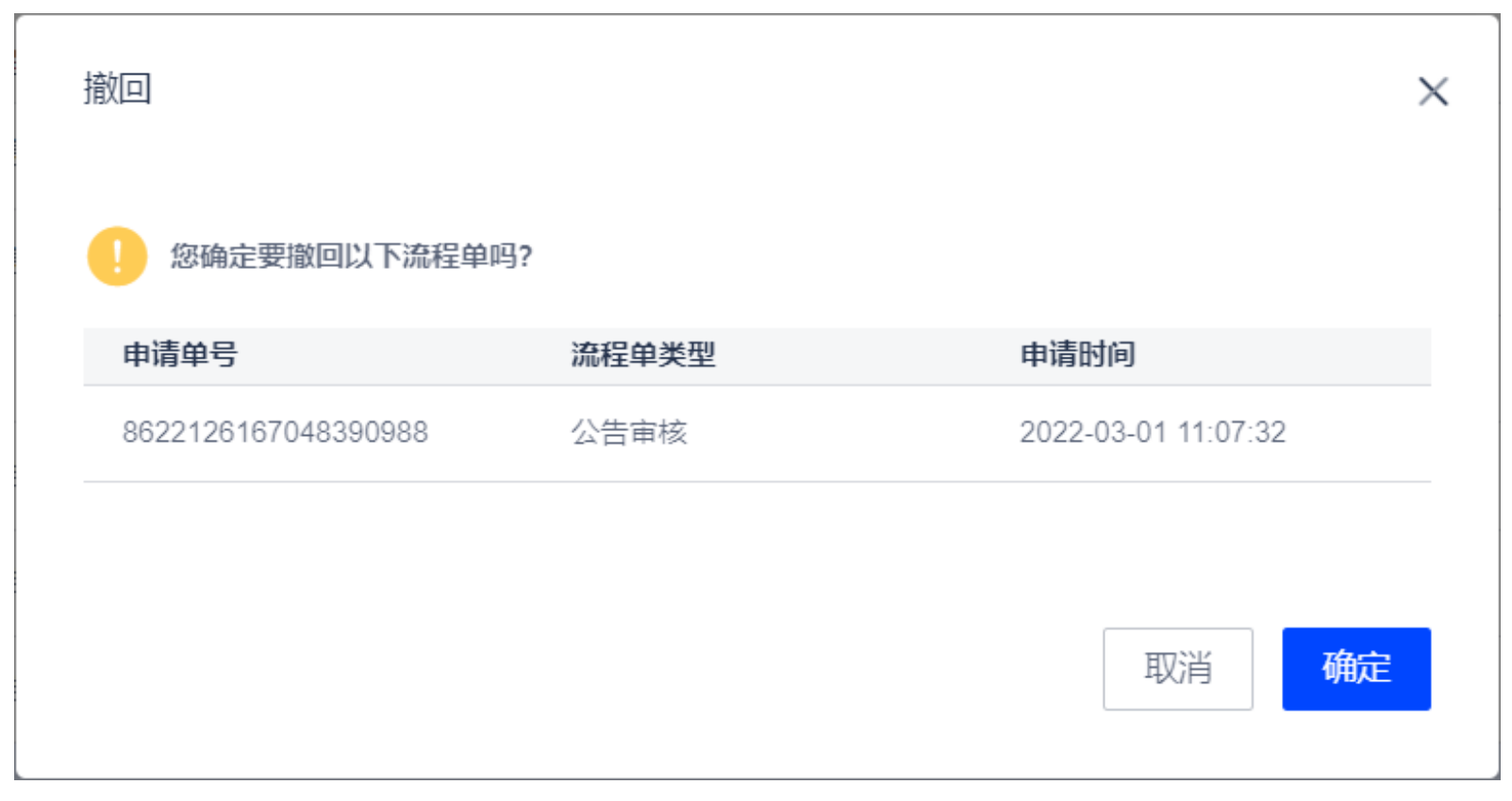The width and height of the screenshot is (1512, 801).
Task: Click the application number 8622126167048390988
Action: tap(275, 432)
